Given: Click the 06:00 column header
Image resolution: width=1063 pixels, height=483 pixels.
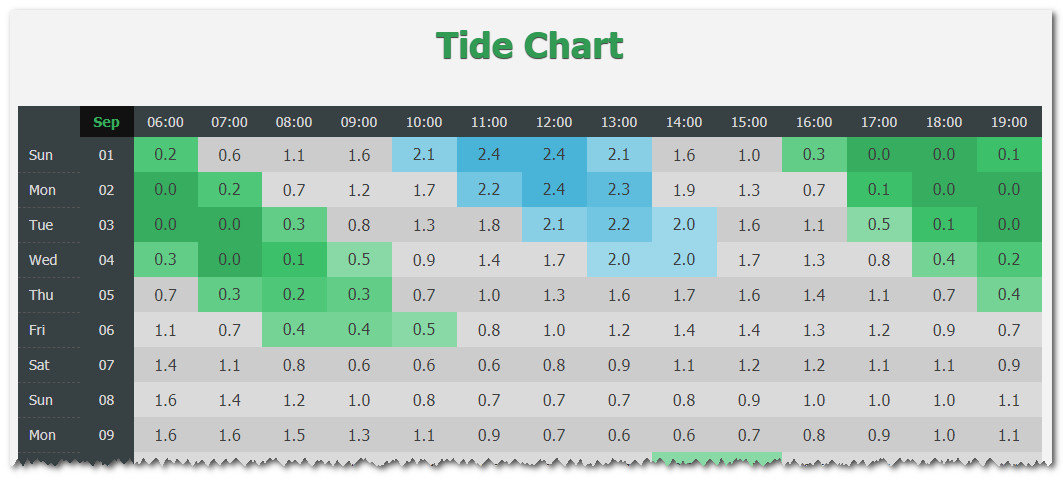Looking at the screenshot, I should tap(165, 122).
